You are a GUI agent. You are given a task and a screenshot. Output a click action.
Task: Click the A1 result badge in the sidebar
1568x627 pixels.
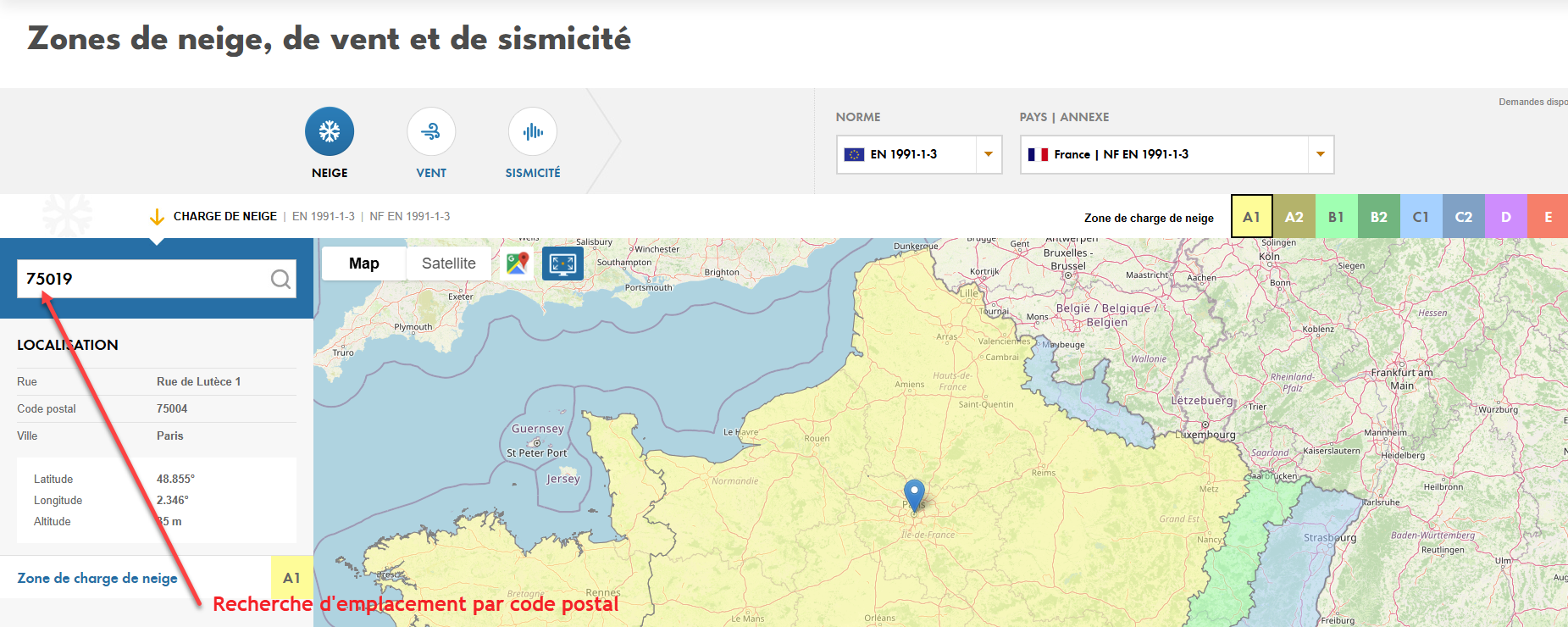click(292, 578)
